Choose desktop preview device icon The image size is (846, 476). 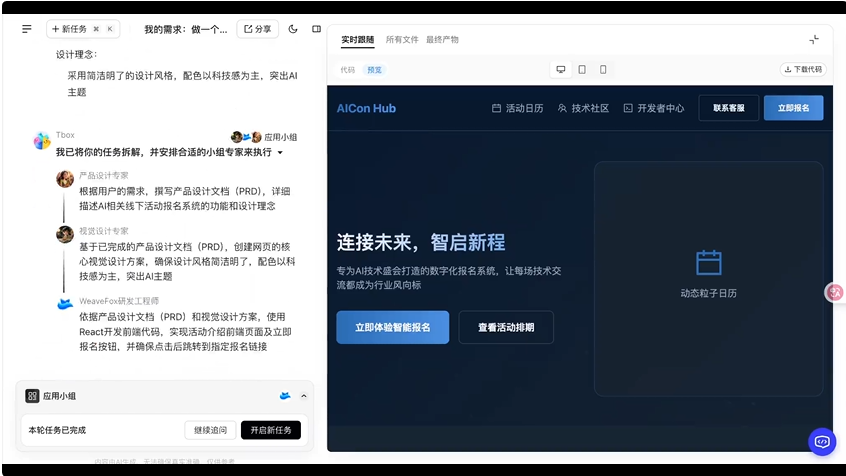coord(561,70)
